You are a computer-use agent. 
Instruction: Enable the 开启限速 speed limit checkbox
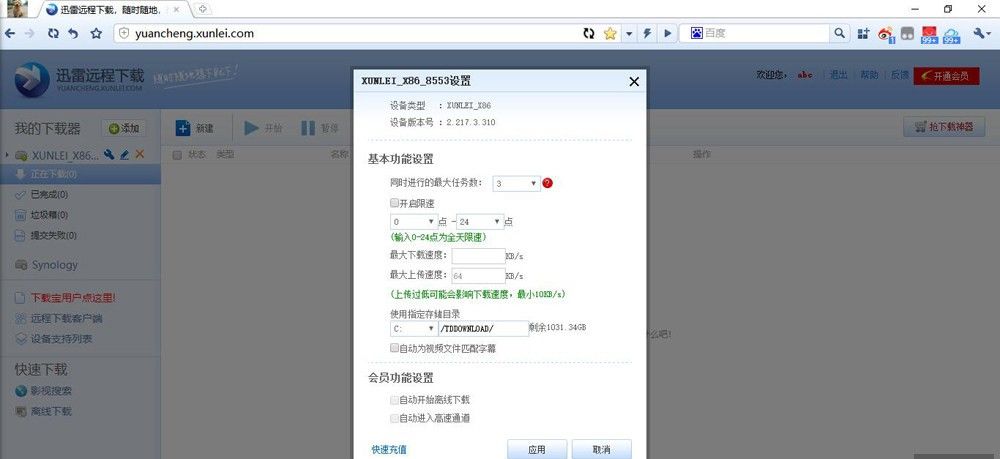click(395, 202)
